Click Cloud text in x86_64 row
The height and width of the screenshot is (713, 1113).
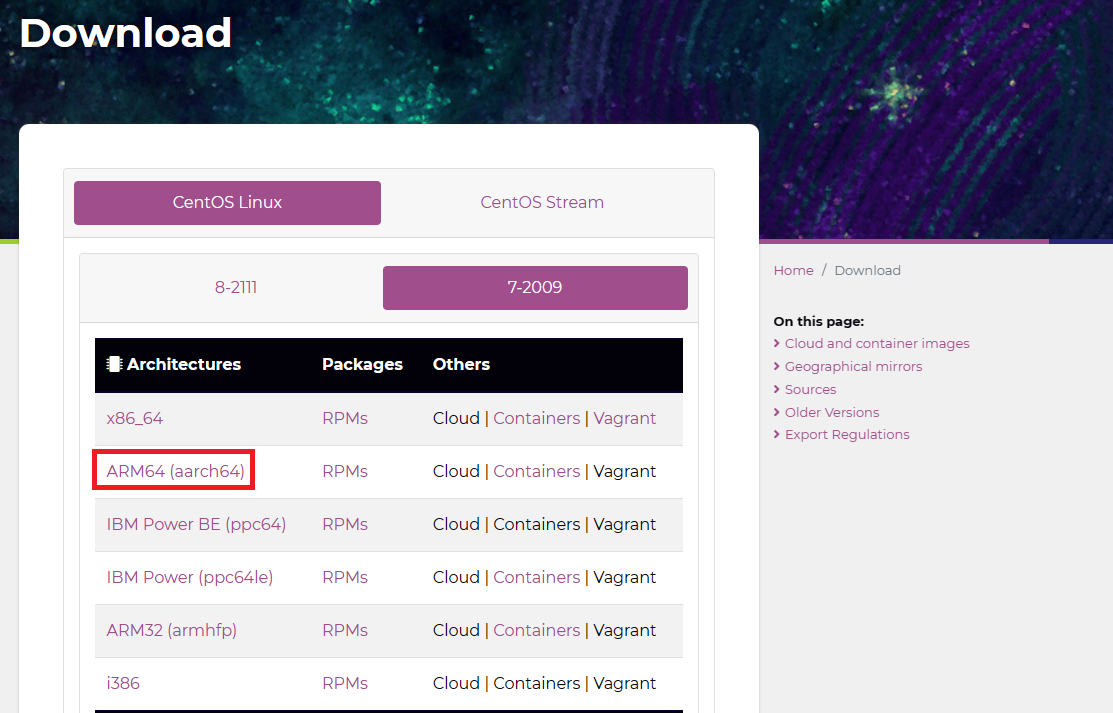456,418
